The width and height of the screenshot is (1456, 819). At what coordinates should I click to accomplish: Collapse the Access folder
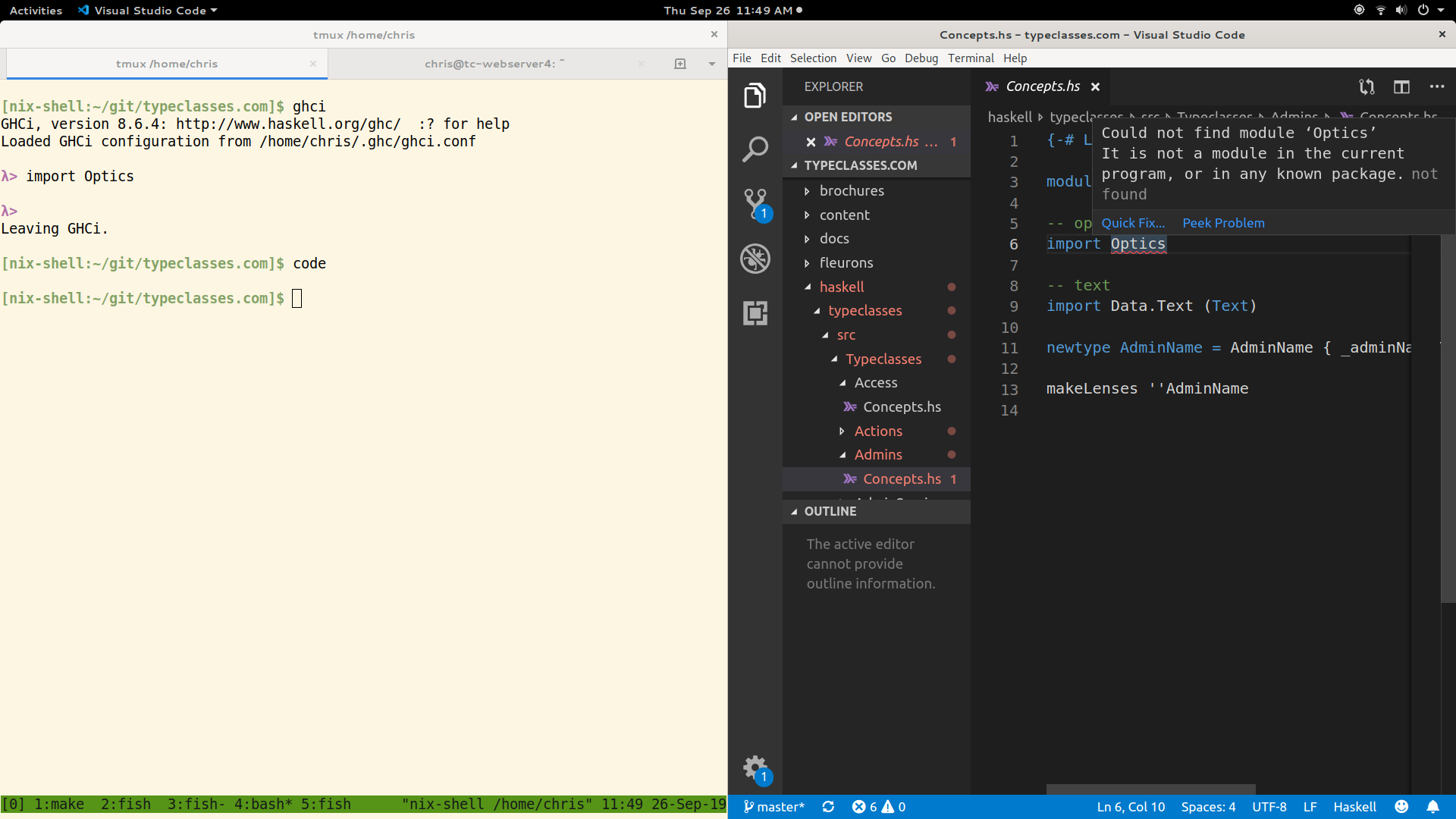coord(877,383)
